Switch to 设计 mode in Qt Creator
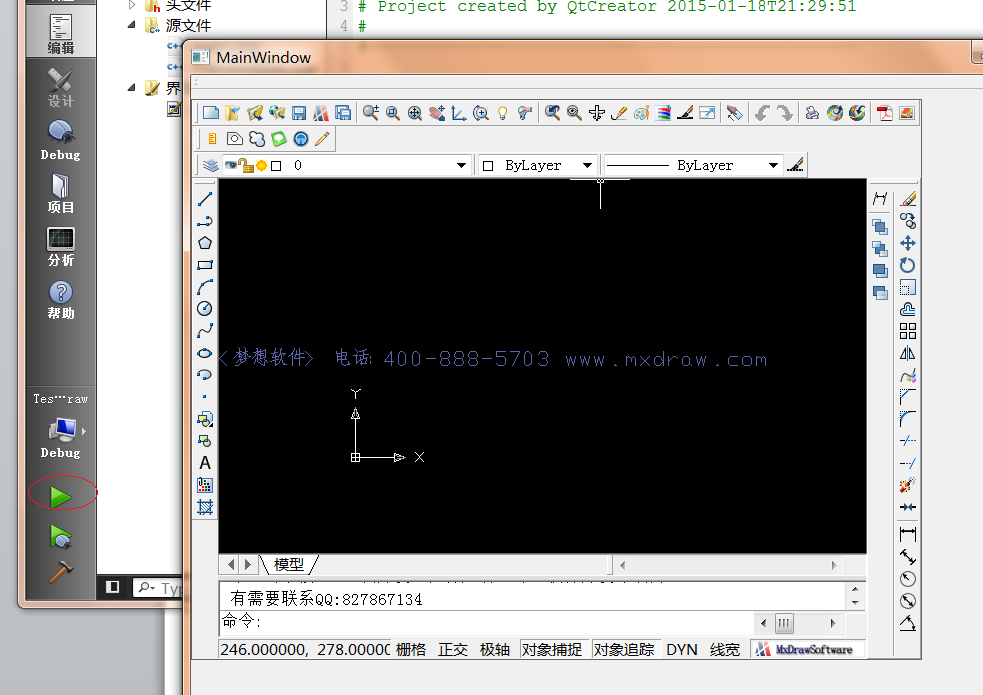Screen dimensions: 983x695 (x=61, y=88)
